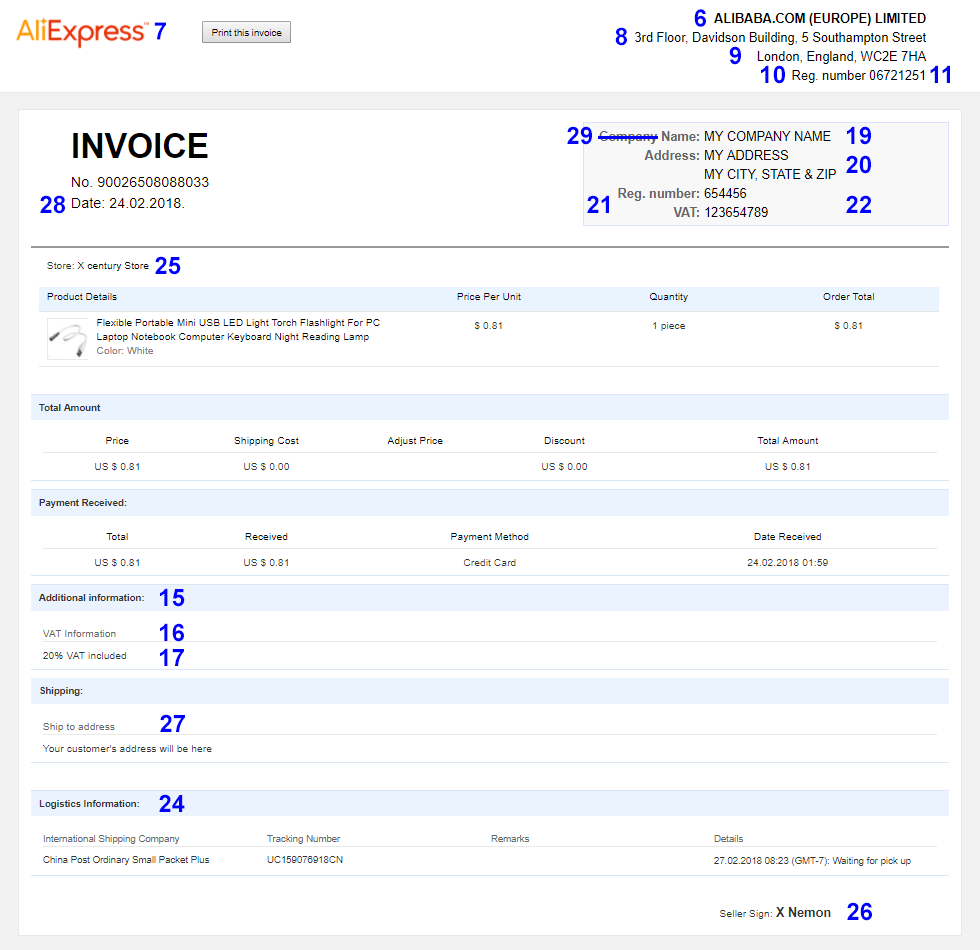Click the invoice Date 24.02.2018
Viewport: 980px width, 950px height.
tap(128, 204)
